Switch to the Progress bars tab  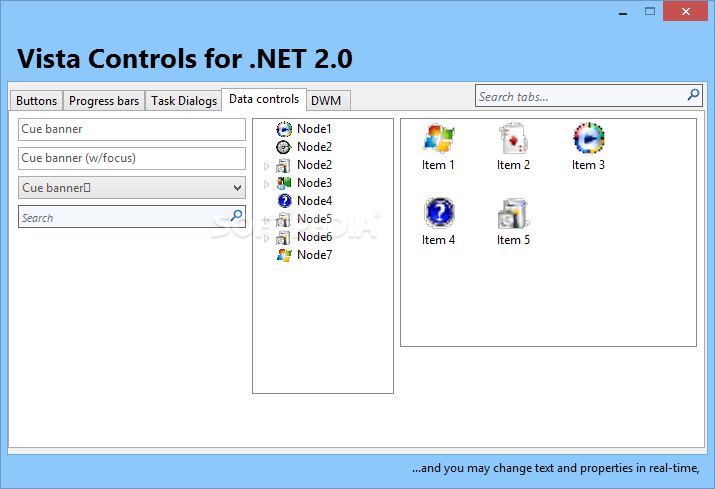pos(104,101)
